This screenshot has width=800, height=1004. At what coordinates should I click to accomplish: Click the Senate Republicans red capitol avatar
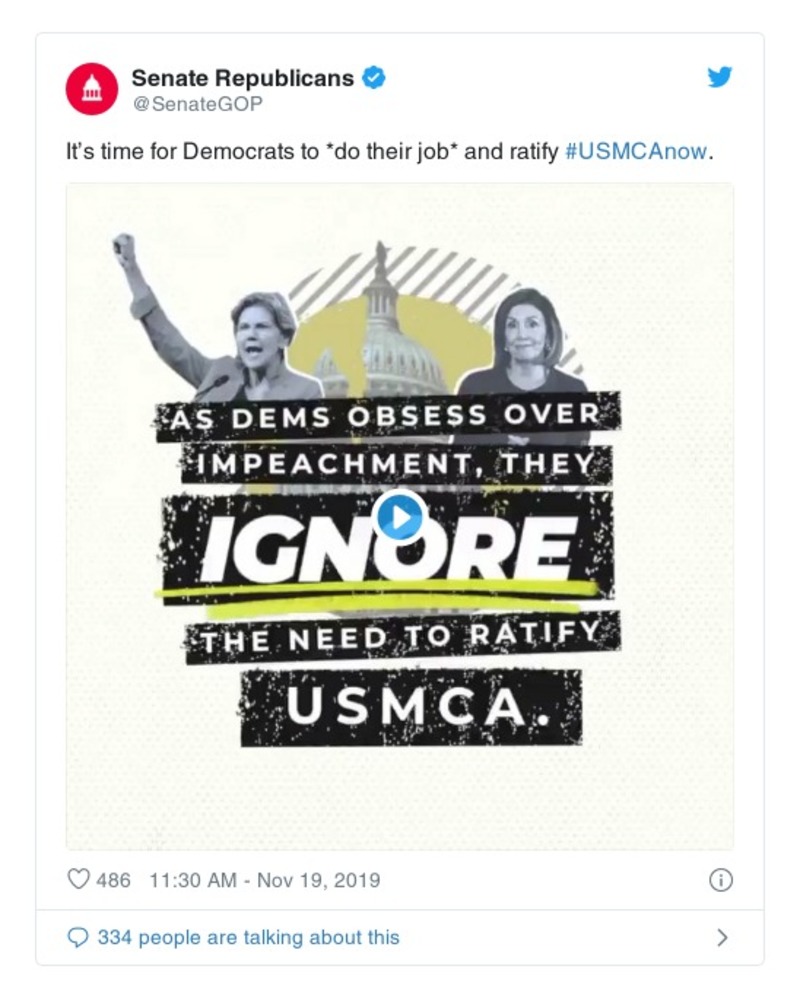(92, 89)
